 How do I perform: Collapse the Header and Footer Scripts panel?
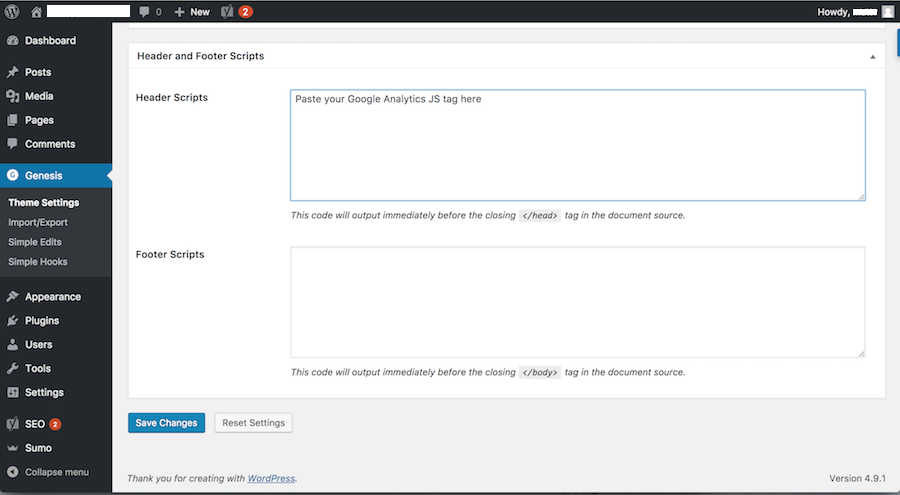[872, 56]
